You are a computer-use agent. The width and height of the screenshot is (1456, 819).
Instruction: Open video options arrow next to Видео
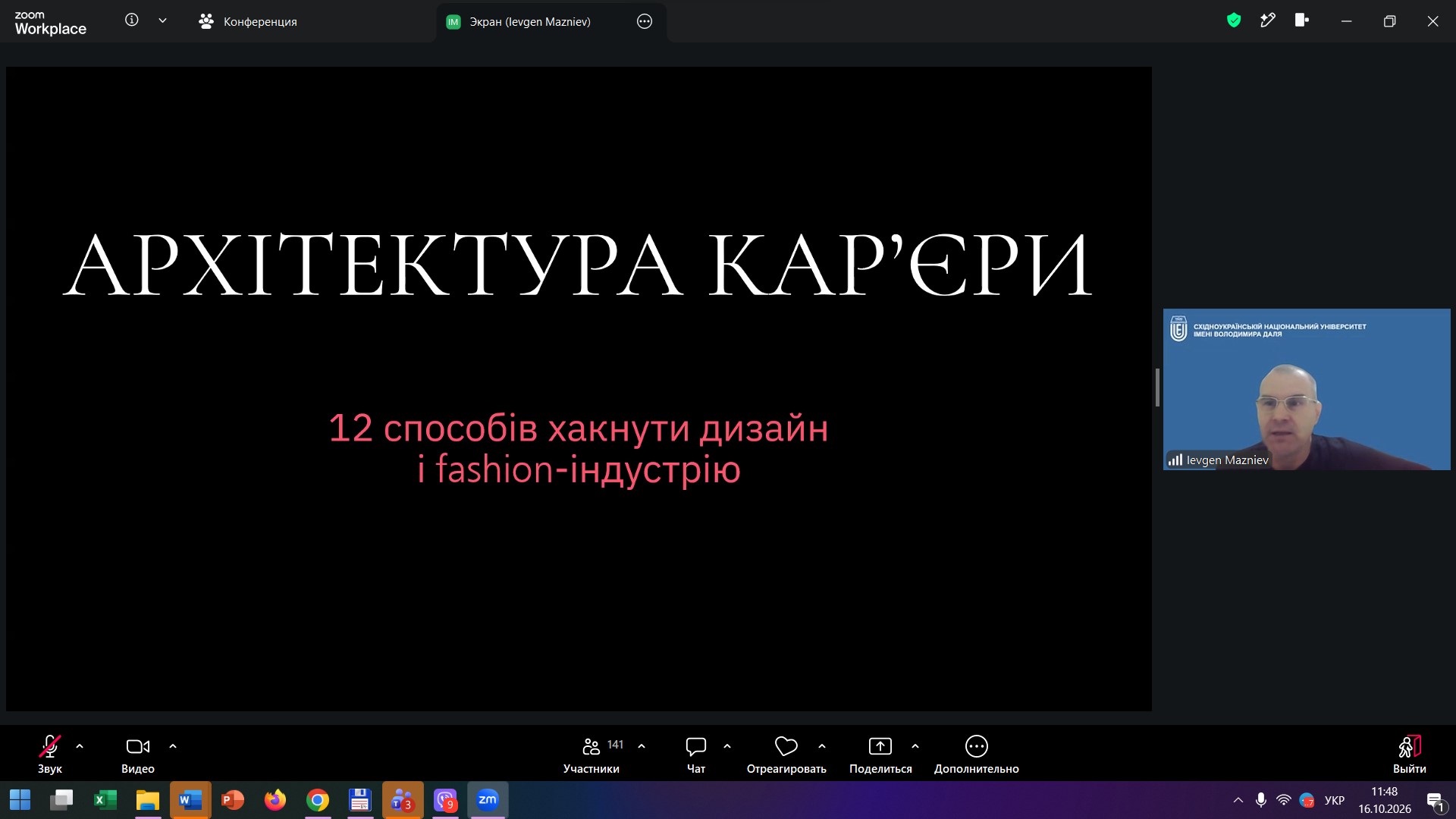click(173, 746)
